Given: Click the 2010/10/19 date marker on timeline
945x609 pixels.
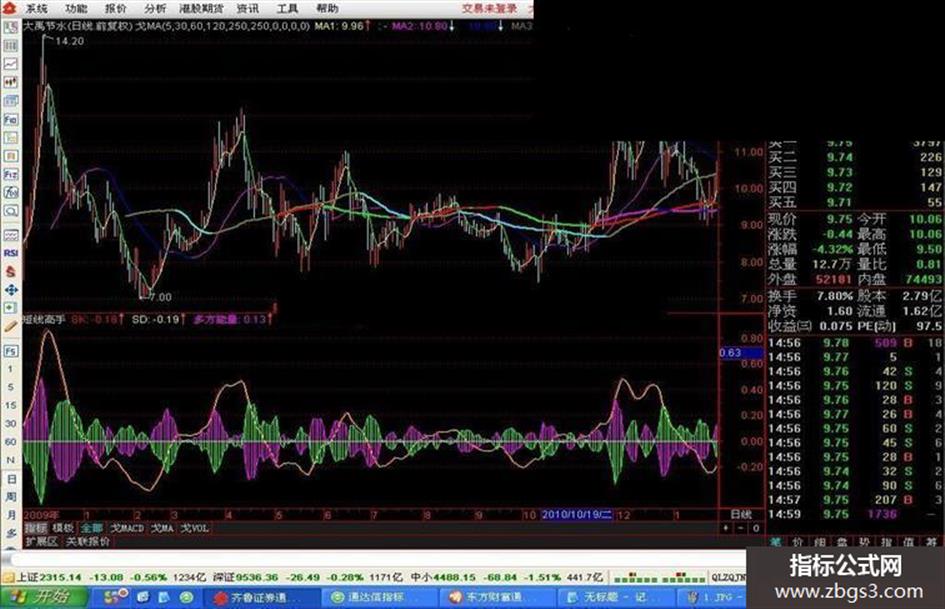Looking at the screenshot, I should 577,512.
